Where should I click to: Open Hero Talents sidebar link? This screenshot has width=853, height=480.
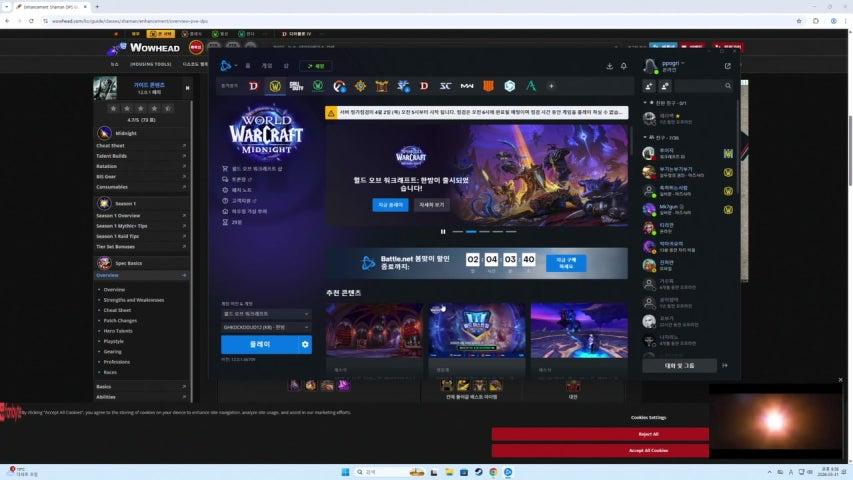pyautogui.click(x=118, y=331)
